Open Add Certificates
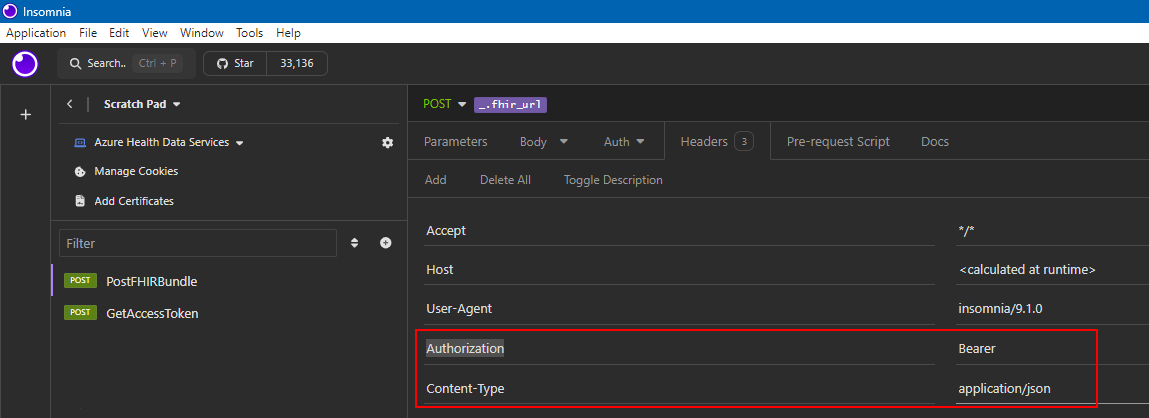 click(134, 201)
